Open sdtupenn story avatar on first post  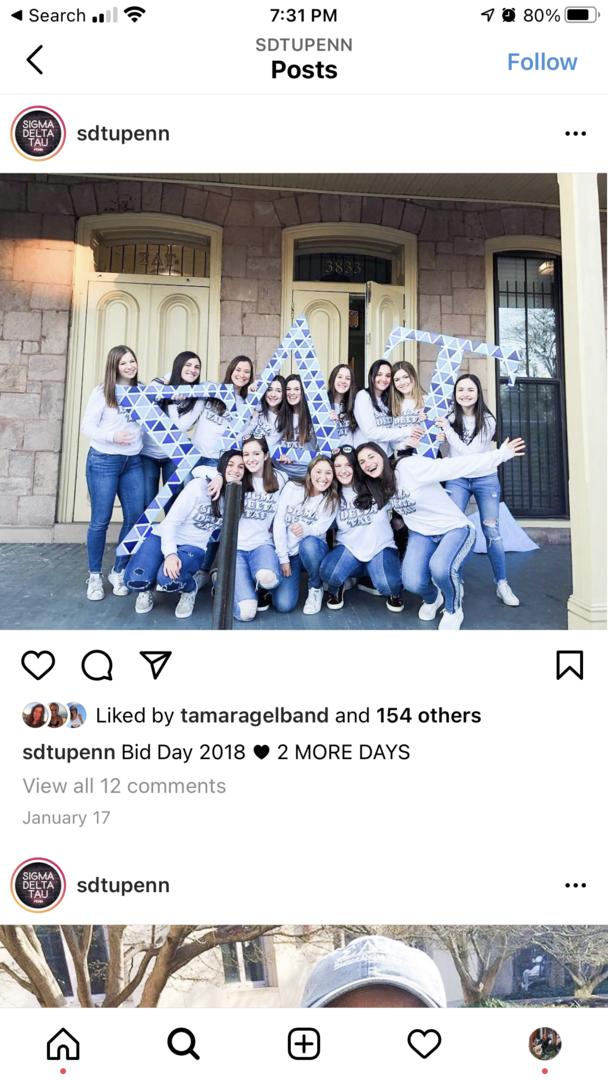[x=39, y=134]
